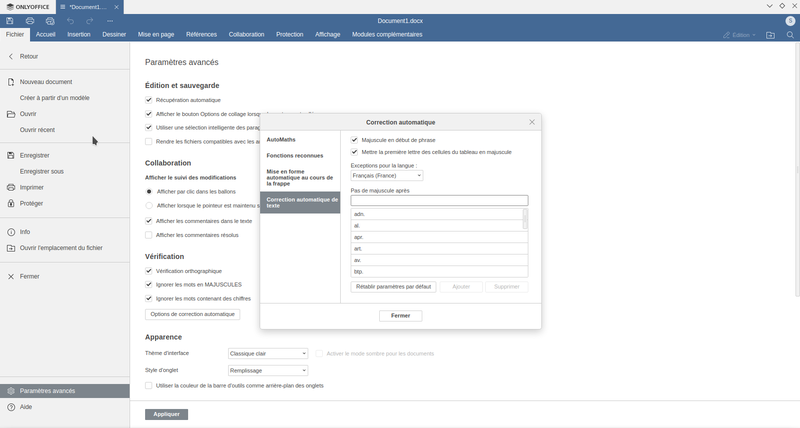The image size is (800, 428).
Task: Click the Retour back arrow
Action: point(11,57)
